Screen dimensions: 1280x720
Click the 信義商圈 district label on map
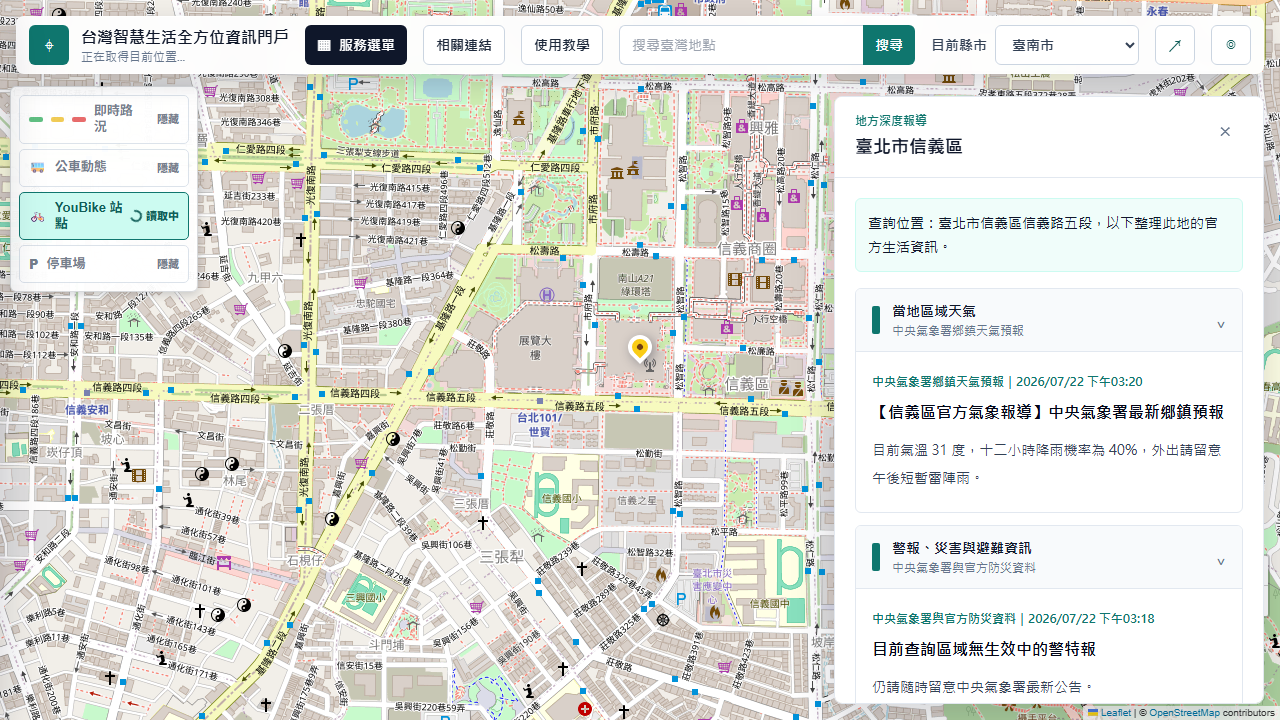(x=748, y=248)
